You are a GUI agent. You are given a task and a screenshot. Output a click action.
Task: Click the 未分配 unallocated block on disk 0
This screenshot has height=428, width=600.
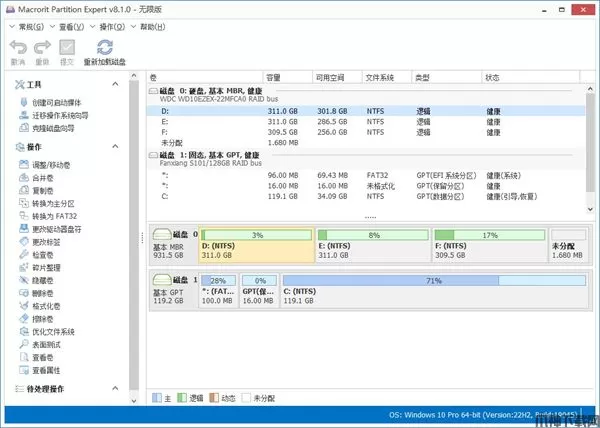click(569, 249)
